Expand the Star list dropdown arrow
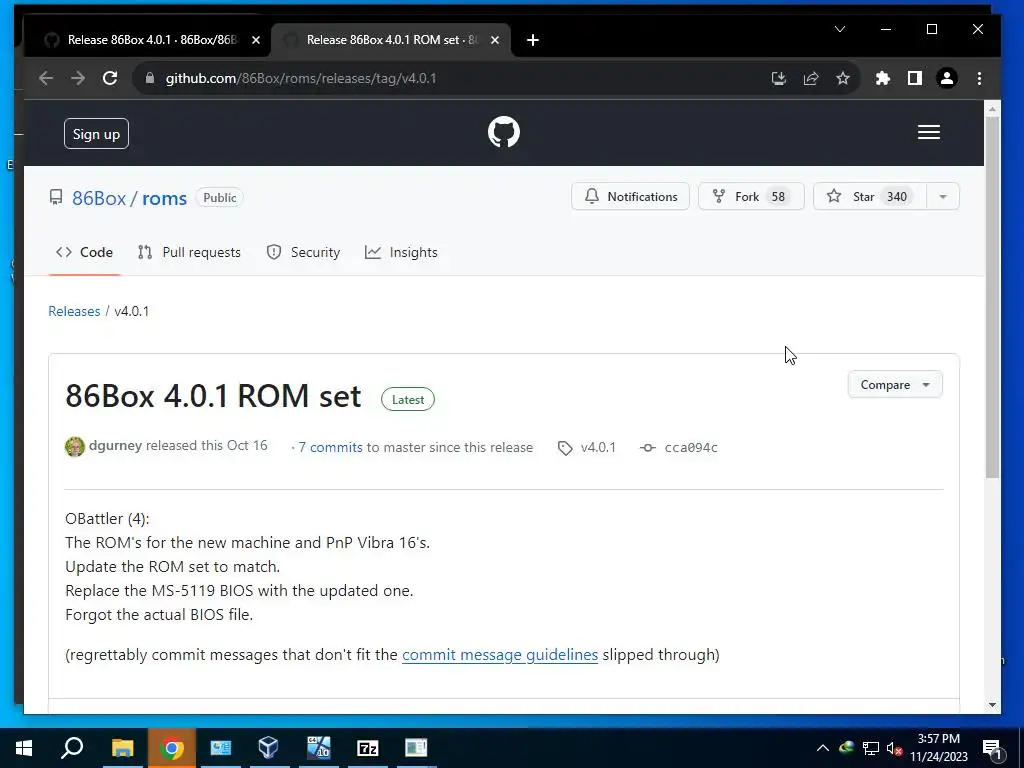Image resolution: width=1024 pixels, height=768 pixels. (x=942, y=197)
